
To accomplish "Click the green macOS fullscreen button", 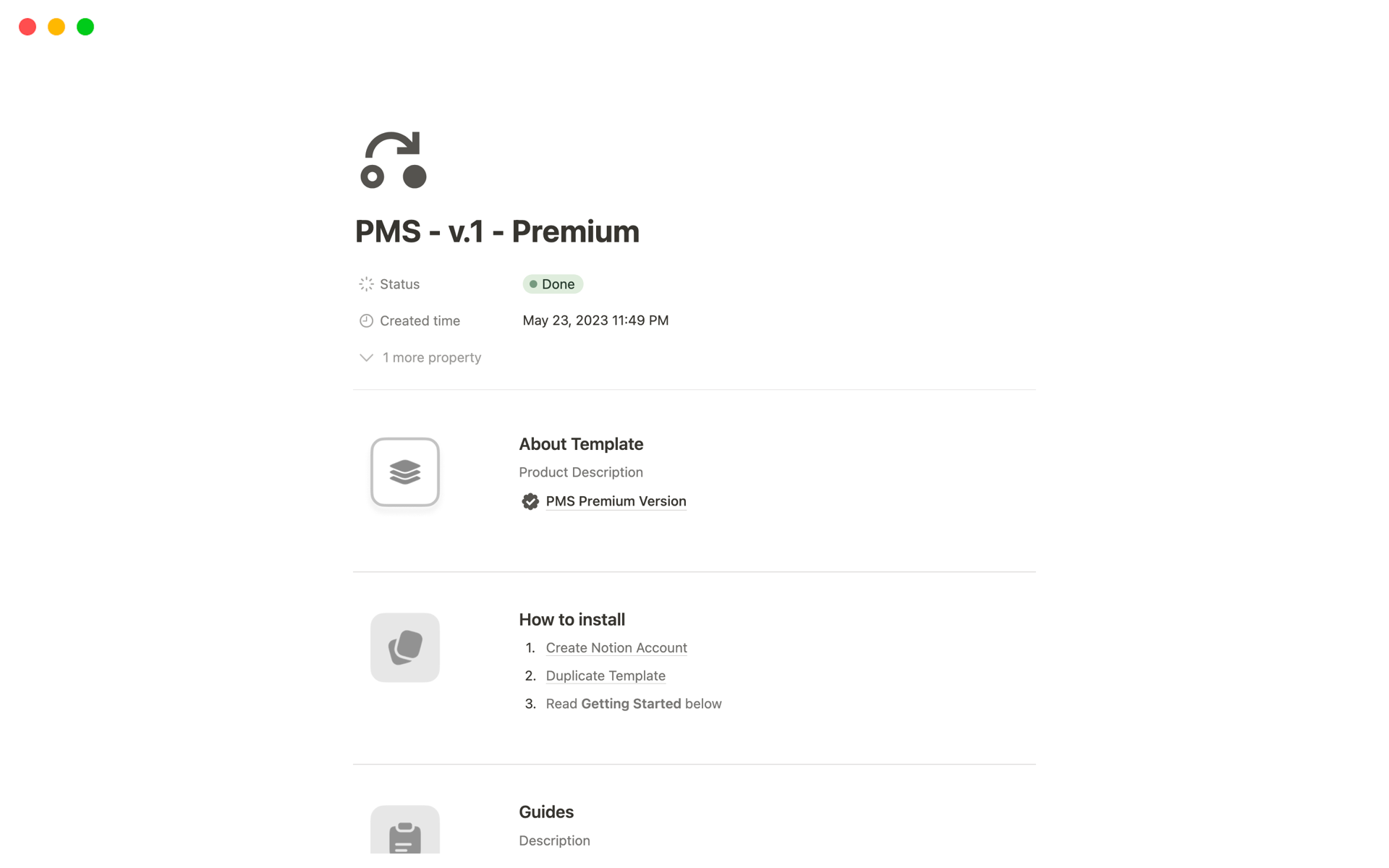I will (x=85, y=27).
